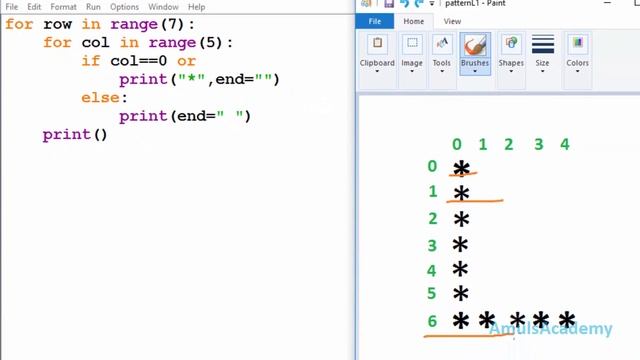Click the 'if col==0 or' code line
640x360 pixels.
pyautogui.click(x=139, y=61)
